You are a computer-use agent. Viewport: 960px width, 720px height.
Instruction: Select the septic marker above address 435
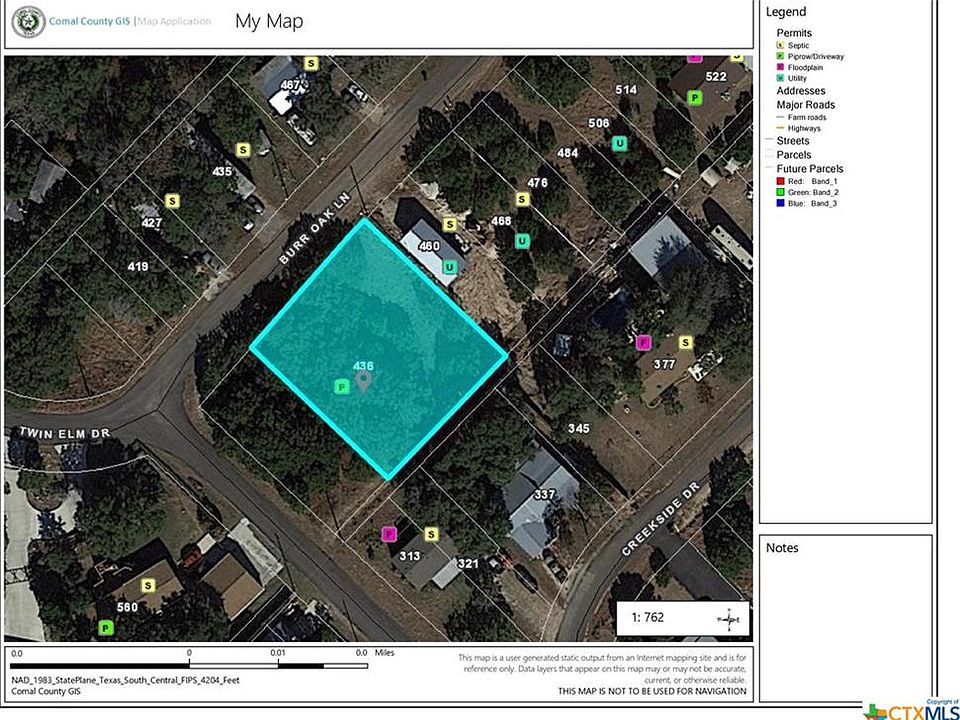pos(244,150)
